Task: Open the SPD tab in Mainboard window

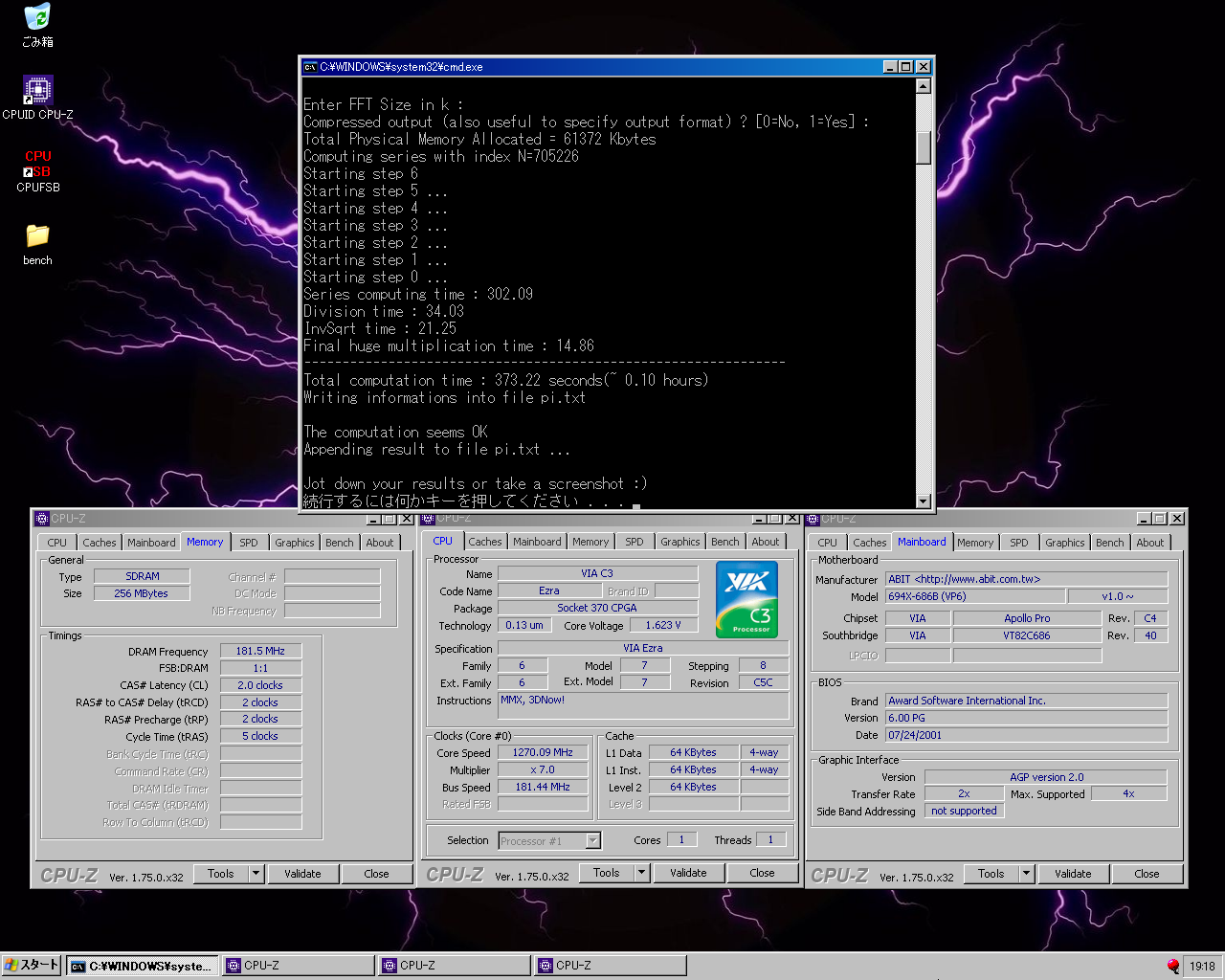Action: click(1019, 543)
